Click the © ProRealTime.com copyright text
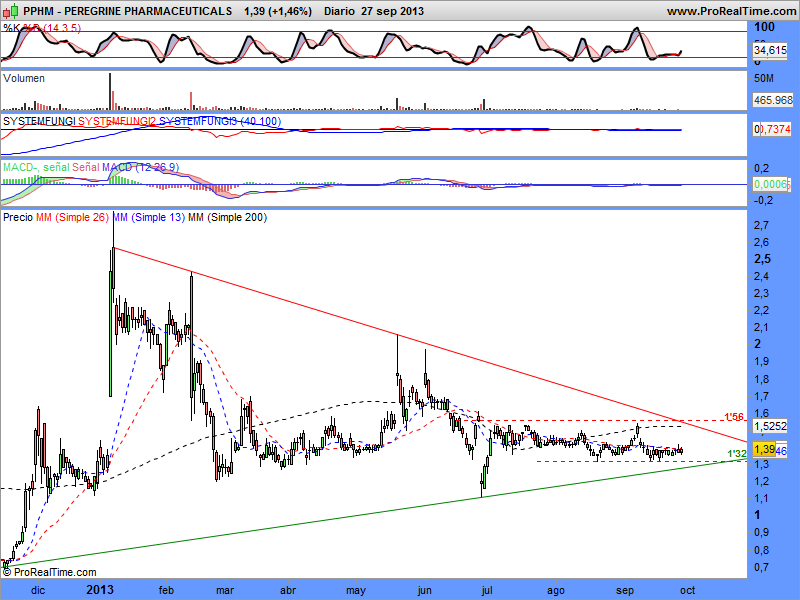Screen dimensions: 800x600 click(x=49, y=572)
